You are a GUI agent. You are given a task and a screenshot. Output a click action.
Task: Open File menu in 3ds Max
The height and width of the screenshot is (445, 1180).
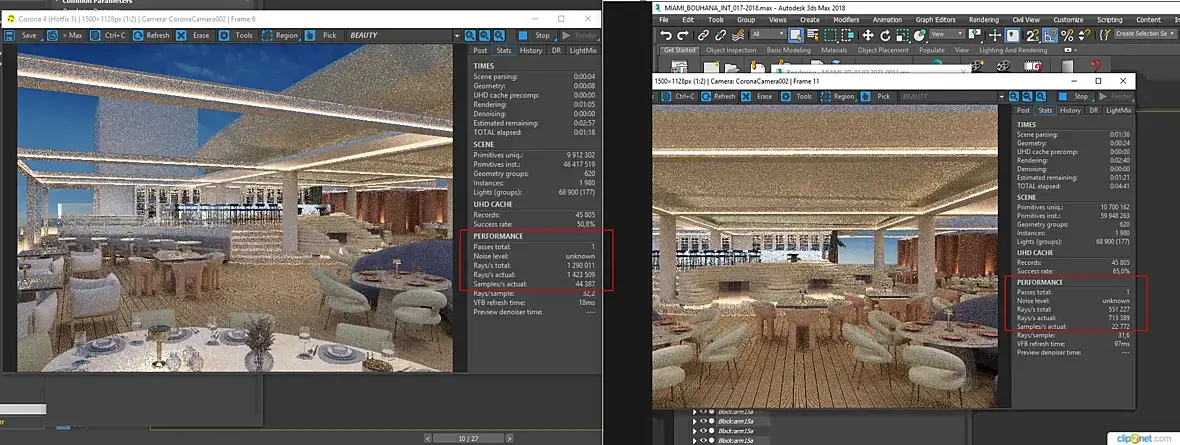[664, 20]
